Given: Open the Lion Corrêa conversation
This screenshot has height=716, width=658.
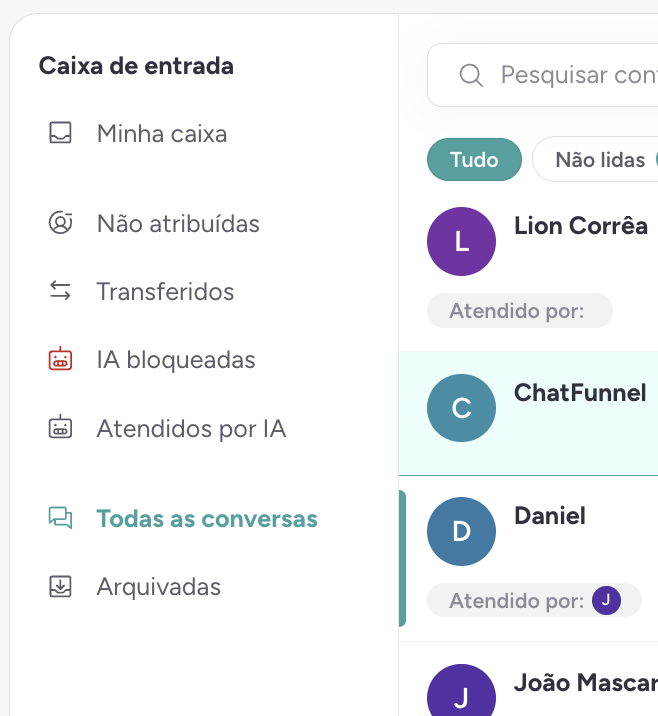Looking at the screenshot, I should point(528,268).
